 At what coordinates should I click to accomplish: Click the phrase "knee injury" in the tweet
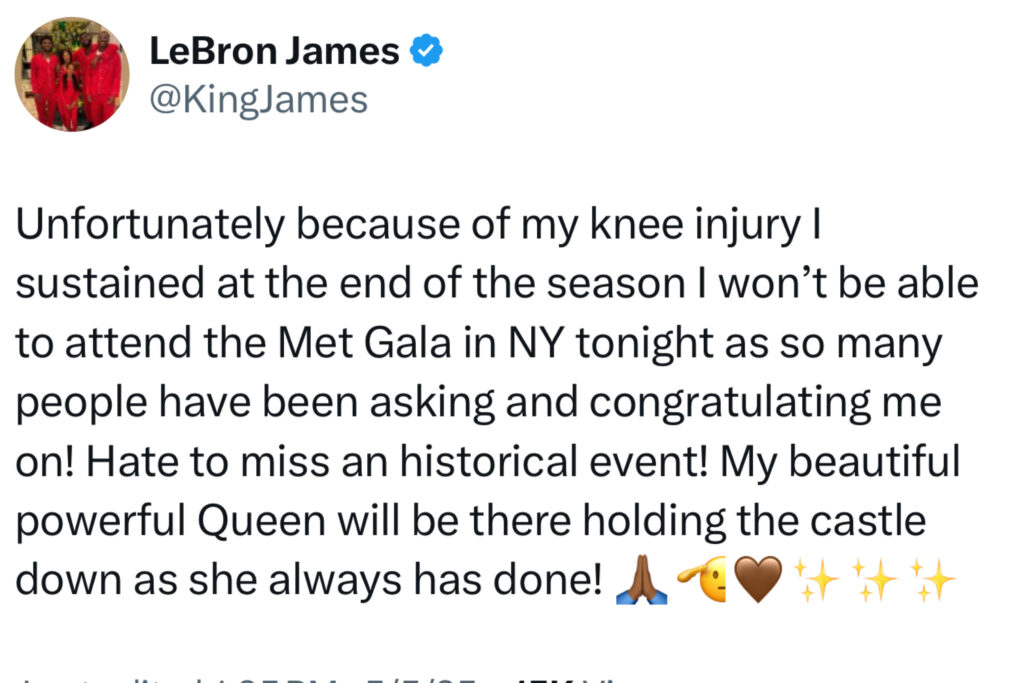point(696,227)
